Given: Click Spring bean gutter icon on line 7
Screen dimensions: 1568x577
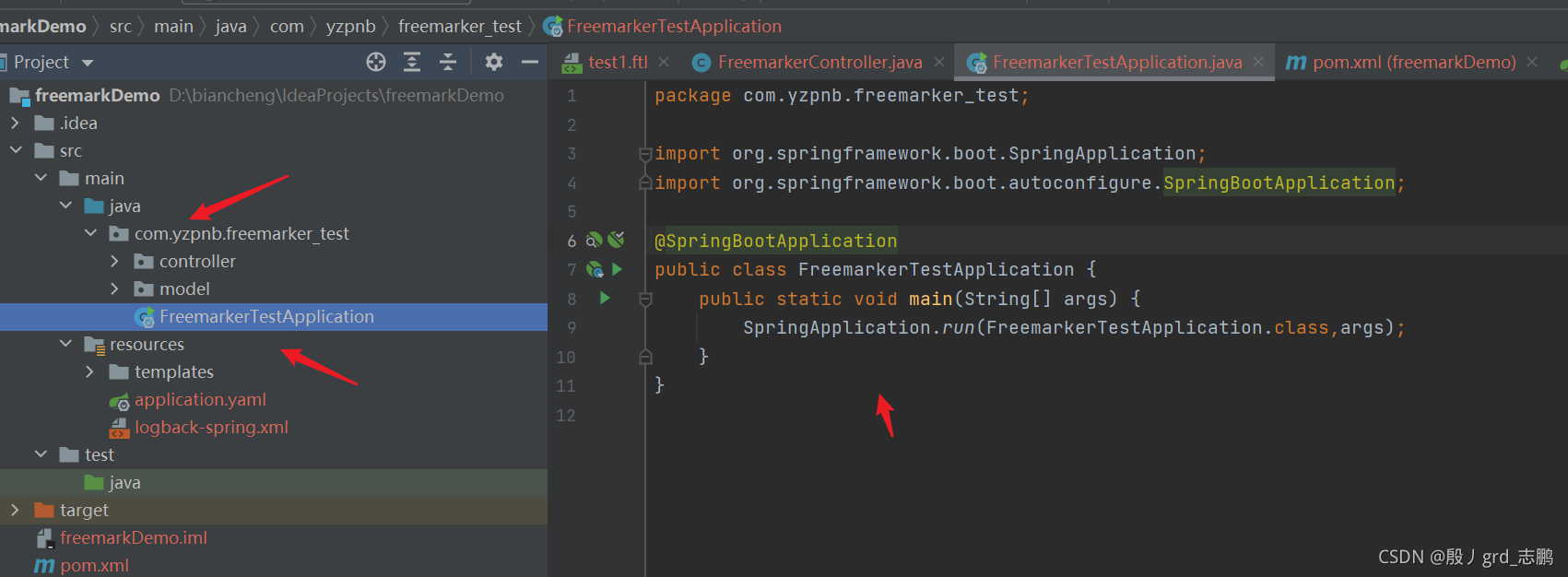Looking at the screenshot, I should [595, 269].
